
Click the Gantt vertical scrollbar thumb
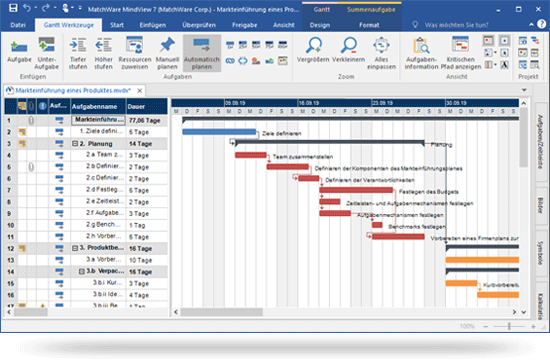(x=523, y=137)
